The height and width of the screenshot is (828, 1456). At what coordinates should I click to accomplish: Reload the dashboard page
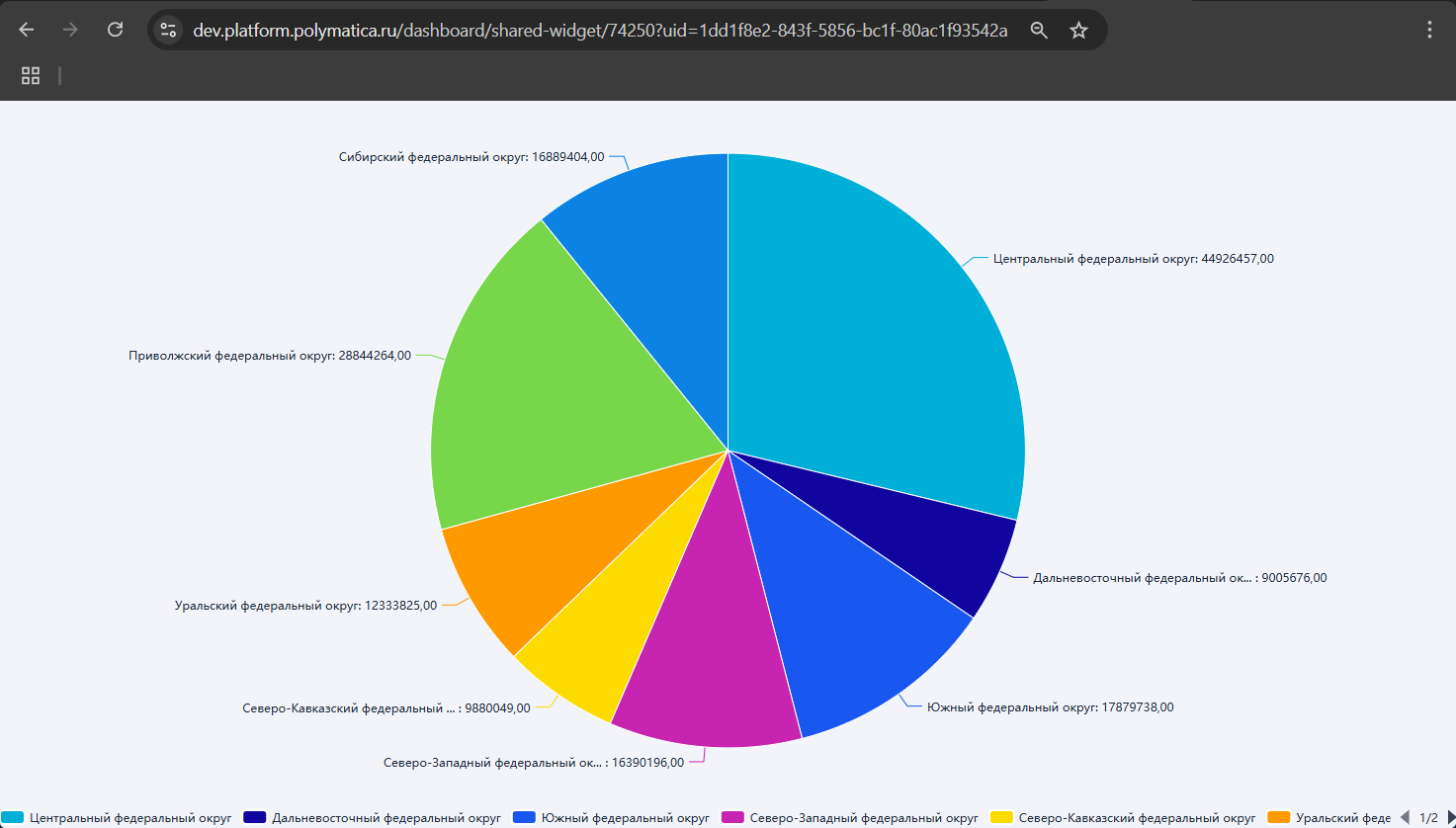(115, 30)
